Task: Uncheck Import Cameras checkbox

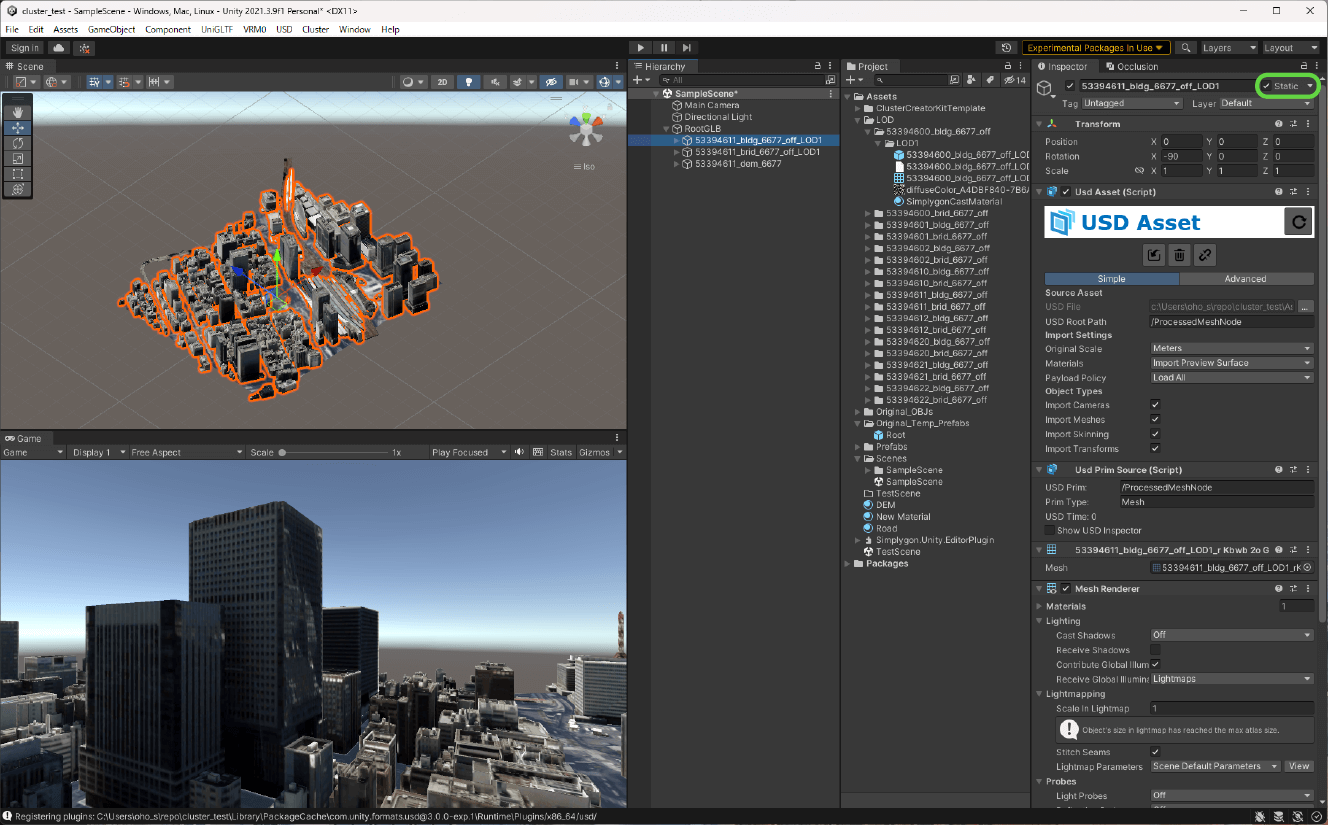Action: 1155,405
